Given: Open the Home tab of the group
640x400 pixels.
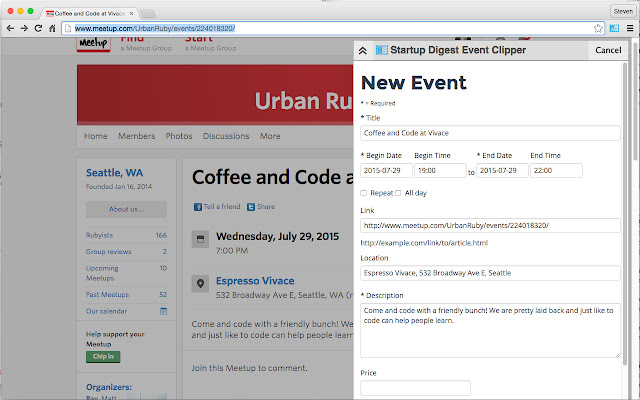Looking at the screenshot, I should [x=96, y=136].
